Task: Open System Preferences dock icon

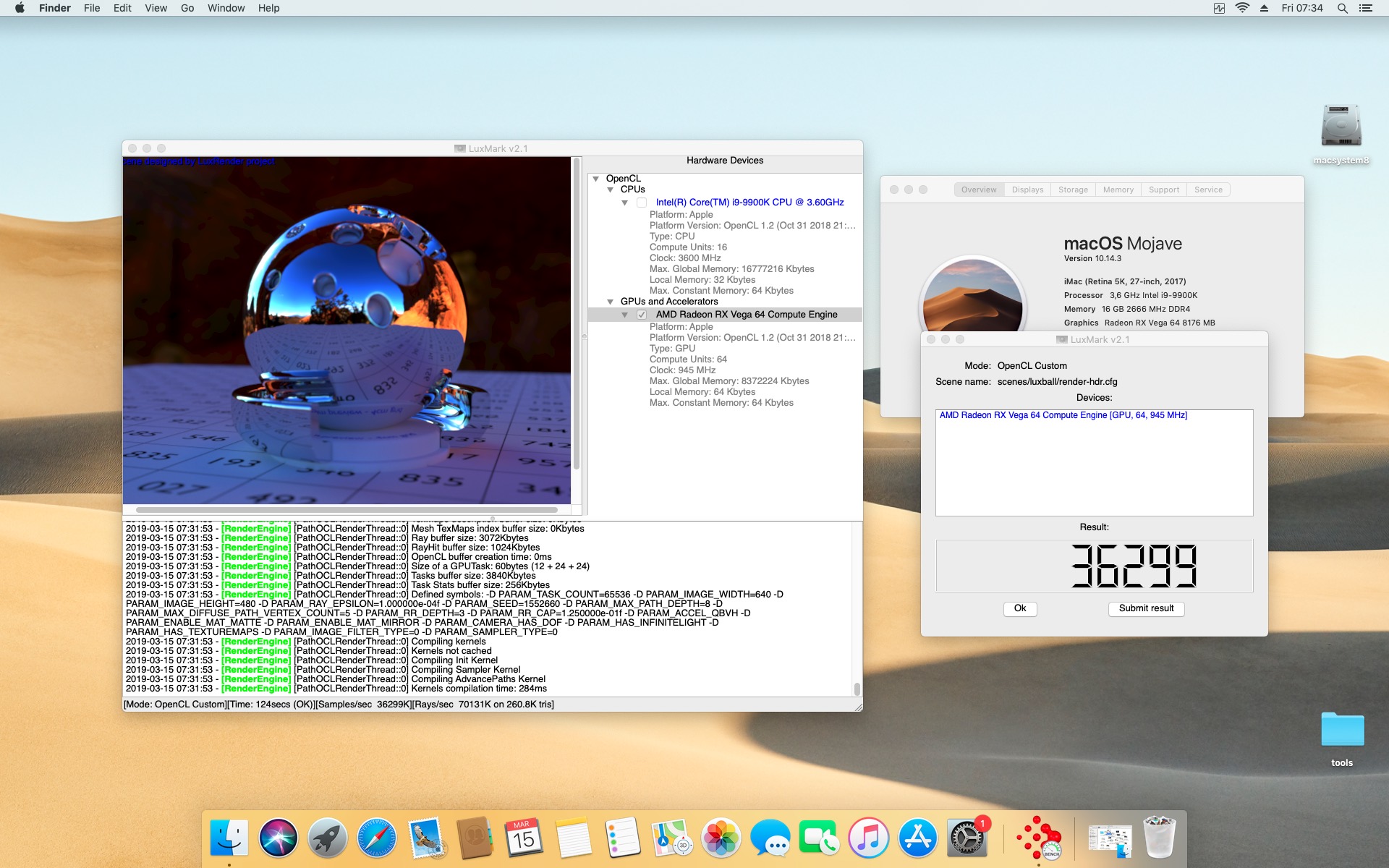Action: (967, 838)
